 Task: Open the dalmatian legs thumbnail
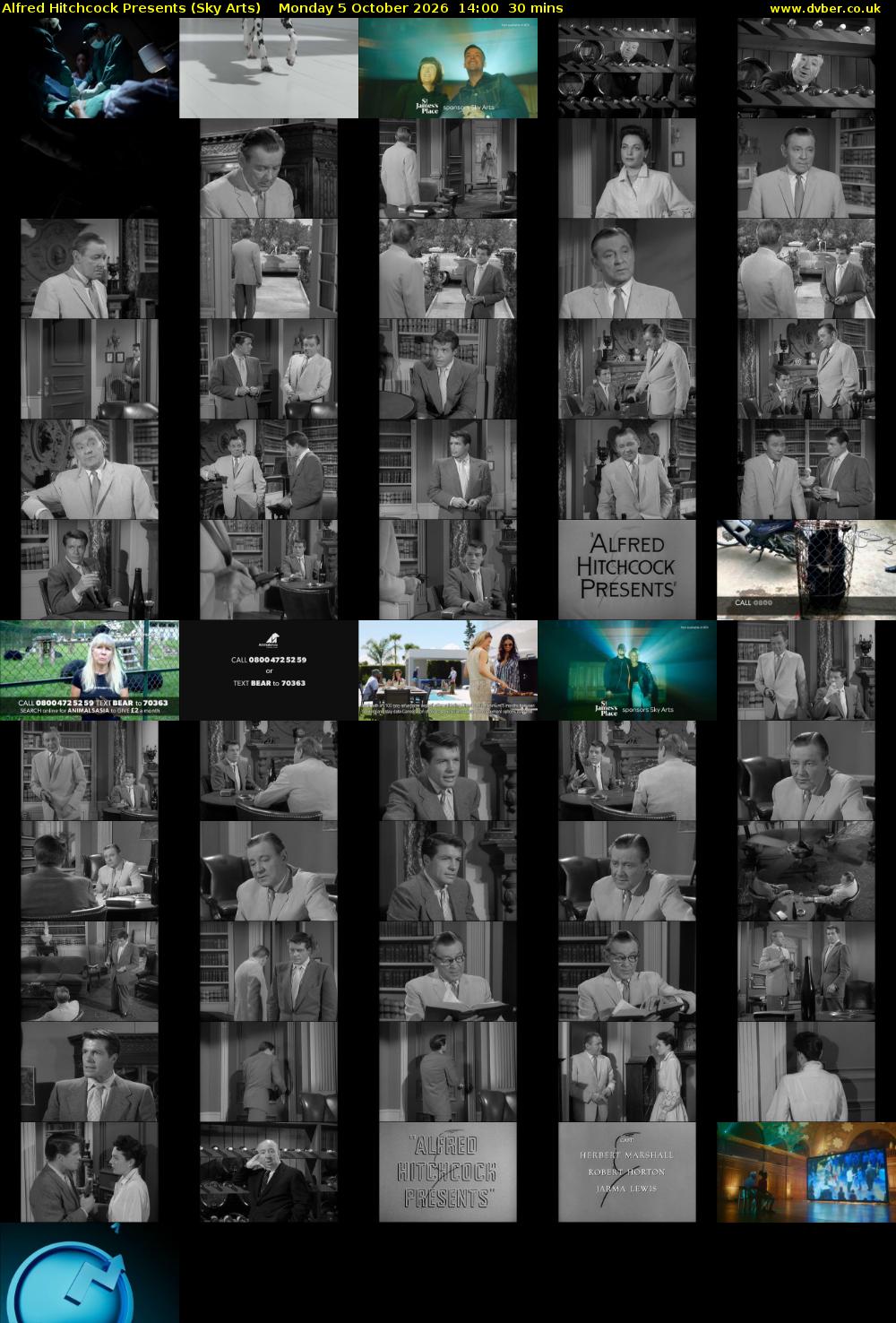coord(269,68)
